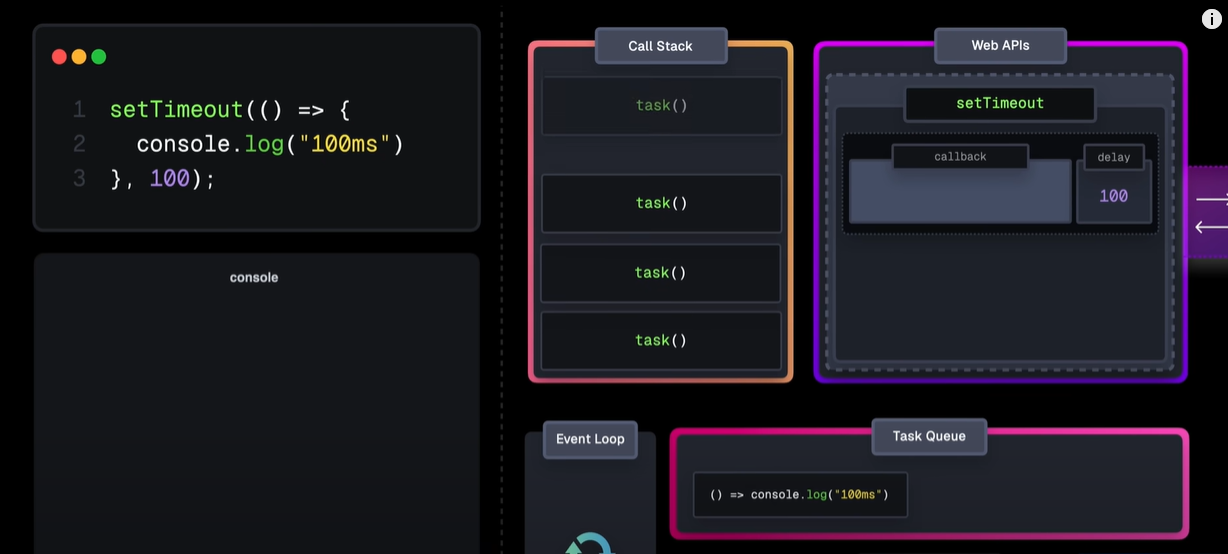Click the setTimeout header in Web APIs
Image resolution: width=1228 pixels, height=554 pixels.
1000,104
